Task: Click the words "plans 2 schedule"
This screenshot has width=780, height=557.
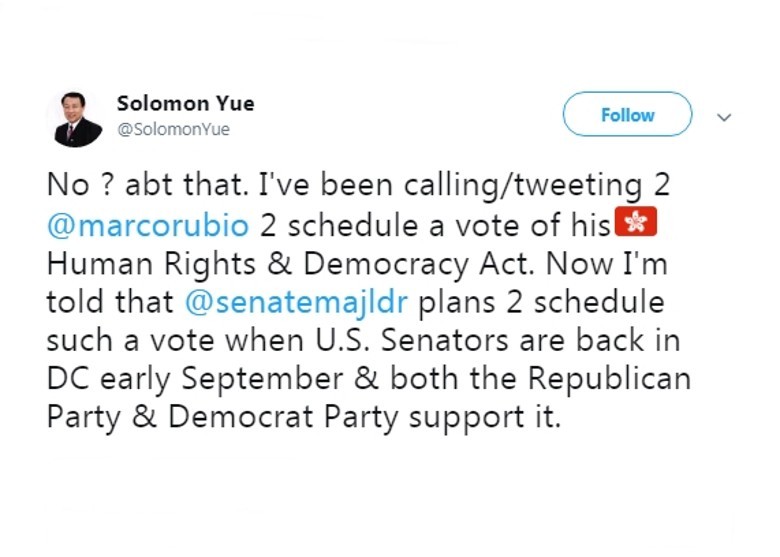Action: coord(528,302)
